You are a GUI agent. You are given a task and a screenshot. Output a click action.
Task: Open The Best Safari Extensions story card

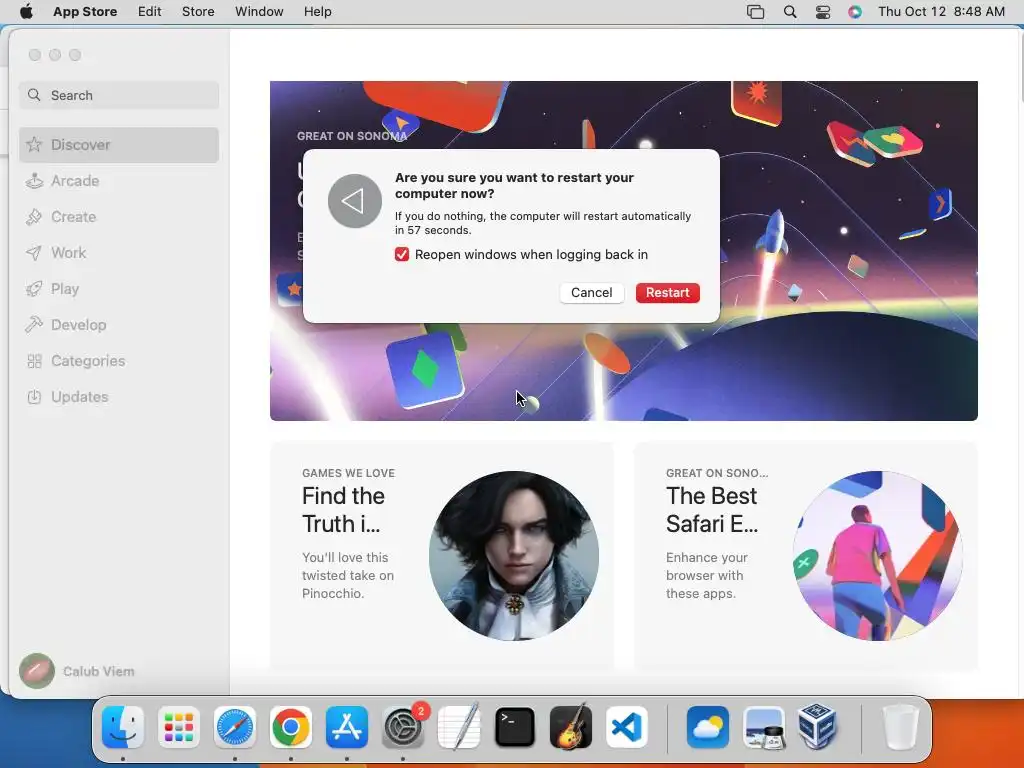pyautogui.click(x=806, y=556)
